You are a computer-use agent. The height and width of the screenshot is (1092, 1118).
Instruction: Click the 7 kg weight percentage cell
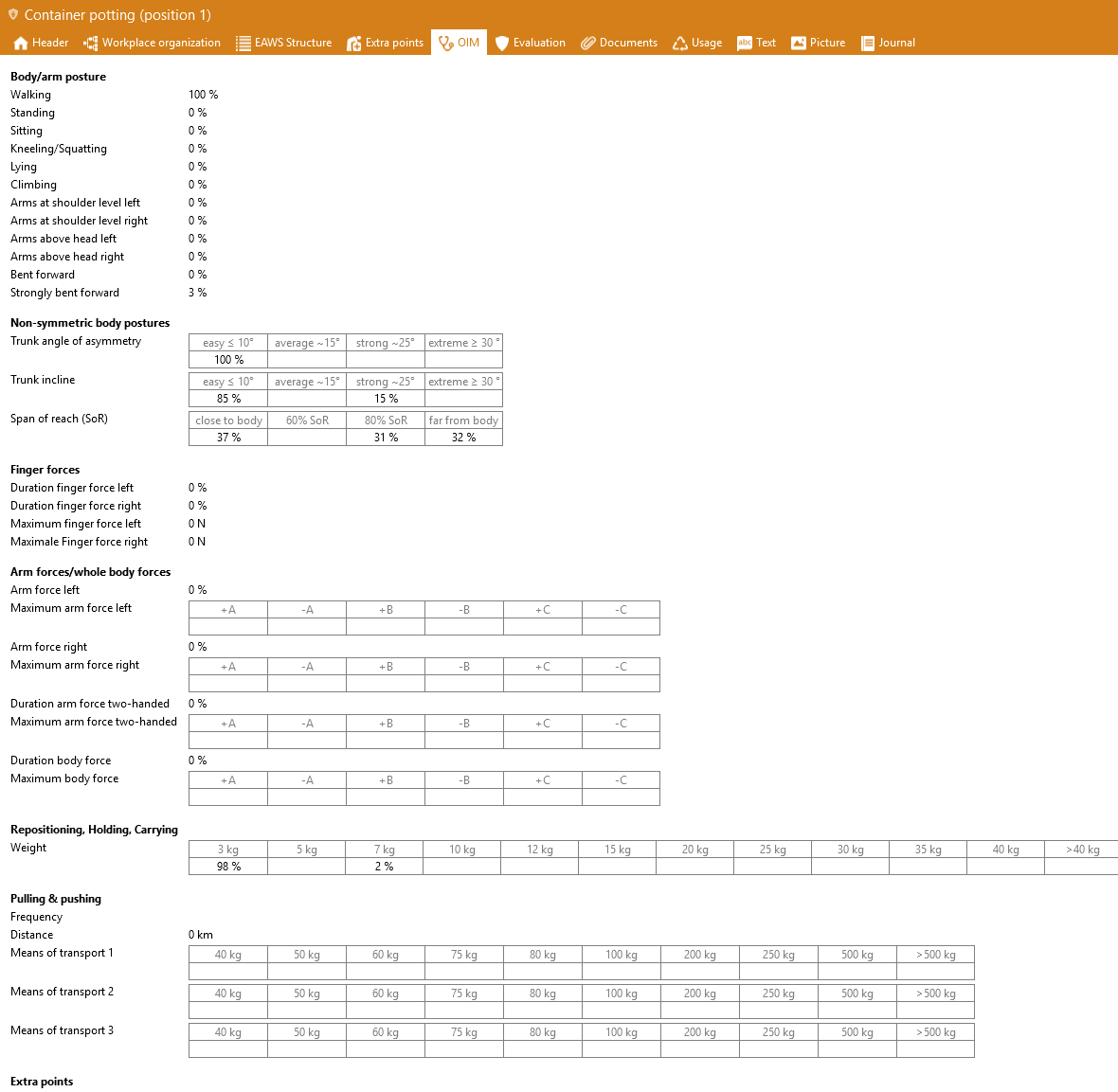click(x=385, y=867)
